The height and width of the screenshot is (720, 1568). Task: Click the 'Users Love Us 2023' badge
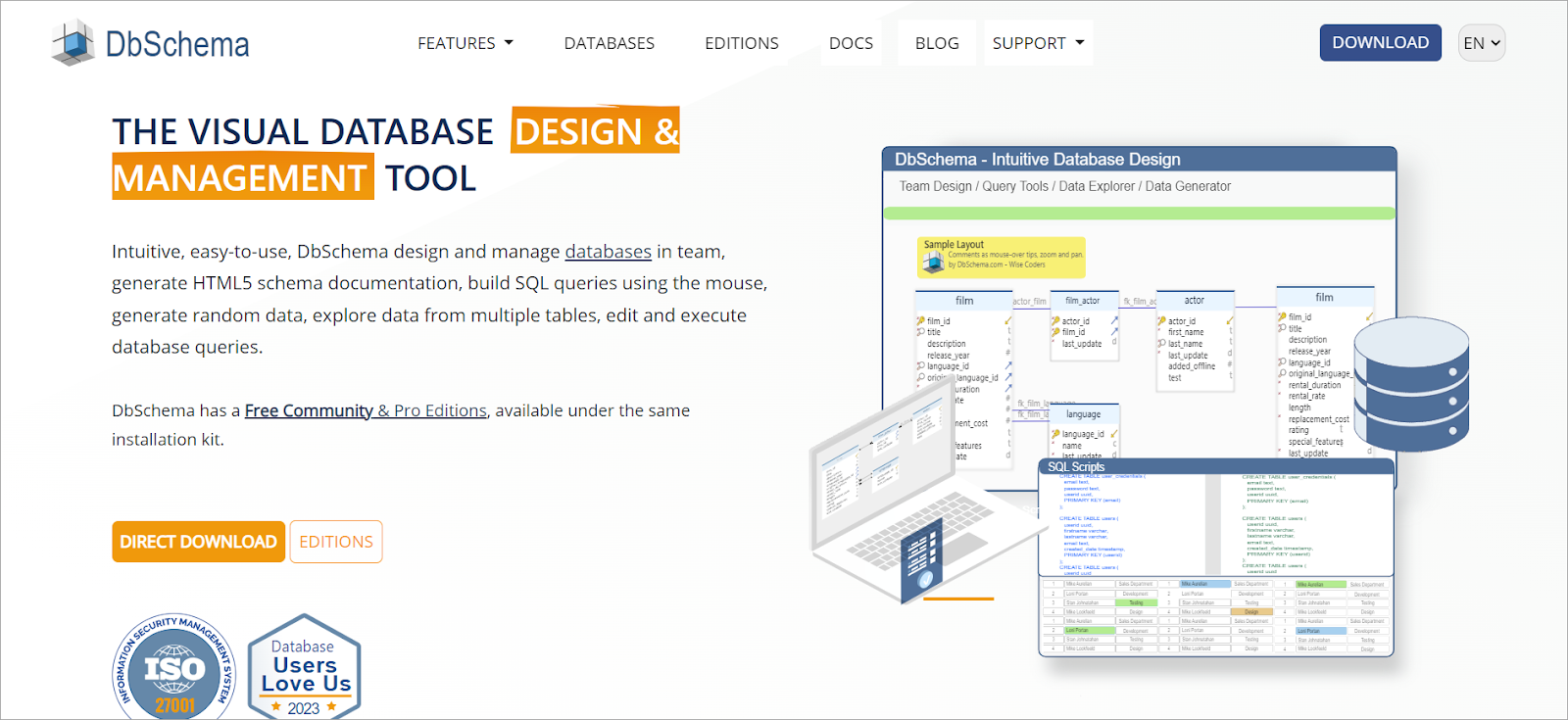[x=305, y=668]
